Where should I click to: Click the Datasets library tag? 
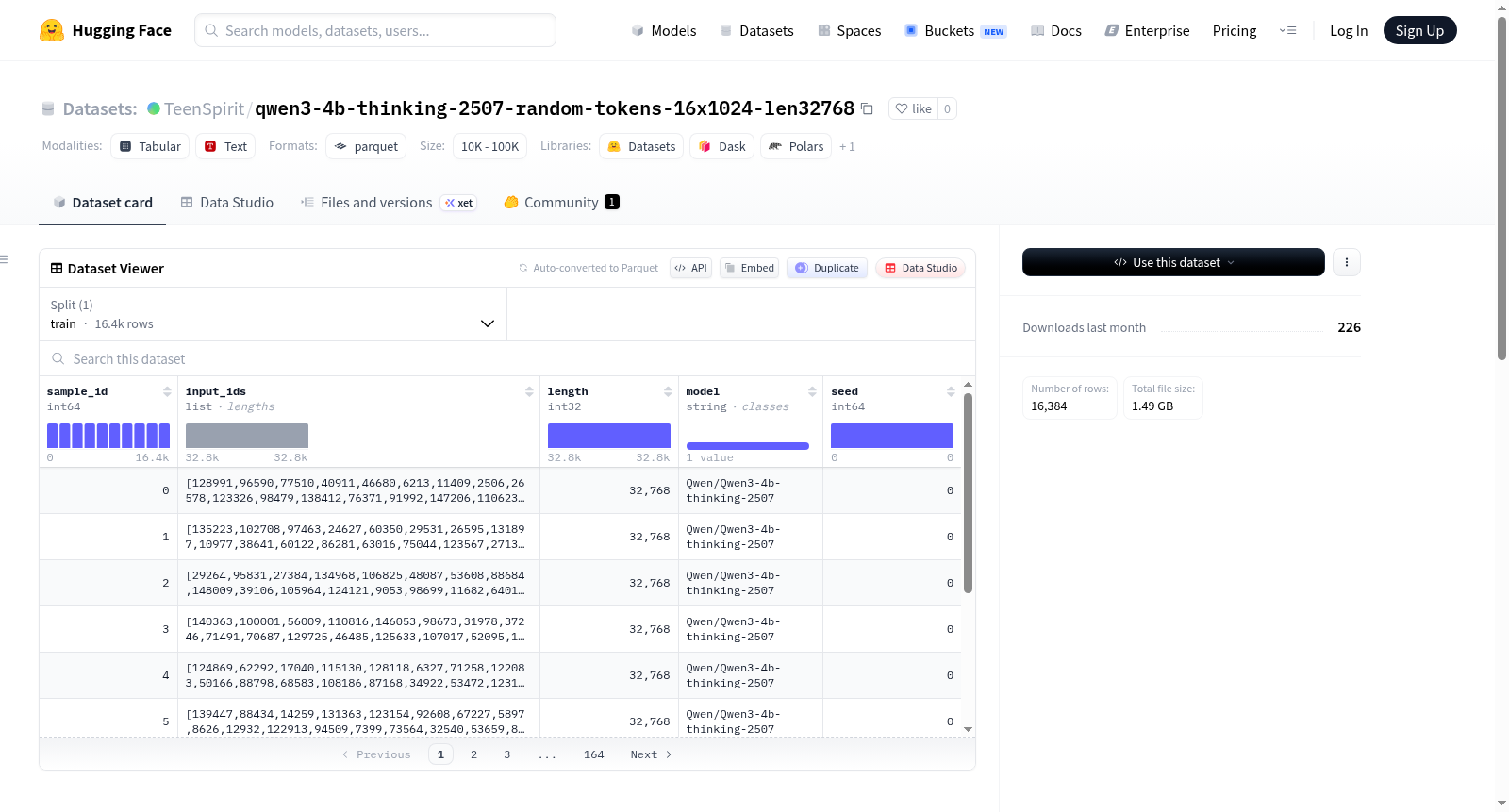point(641,146)
